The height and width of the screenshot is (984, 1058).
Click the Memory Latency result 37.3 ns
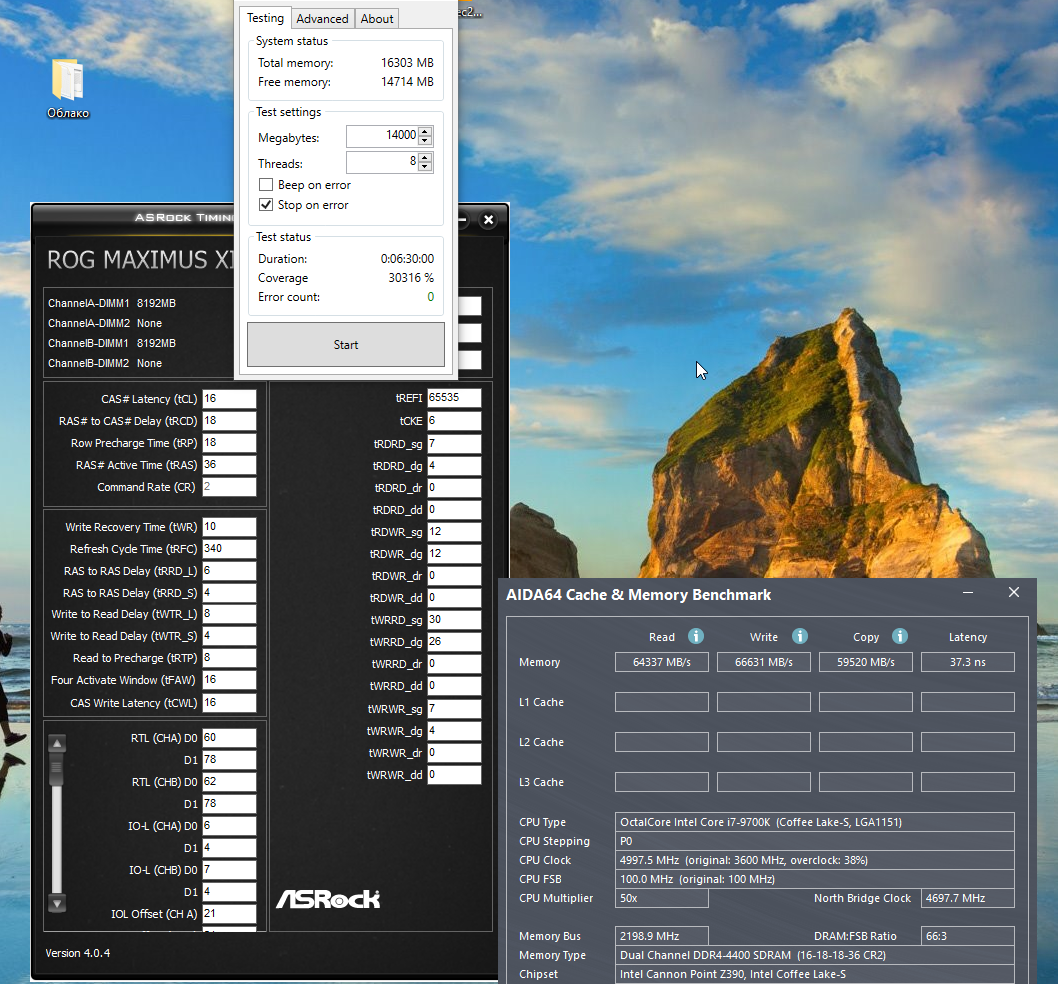968,662
